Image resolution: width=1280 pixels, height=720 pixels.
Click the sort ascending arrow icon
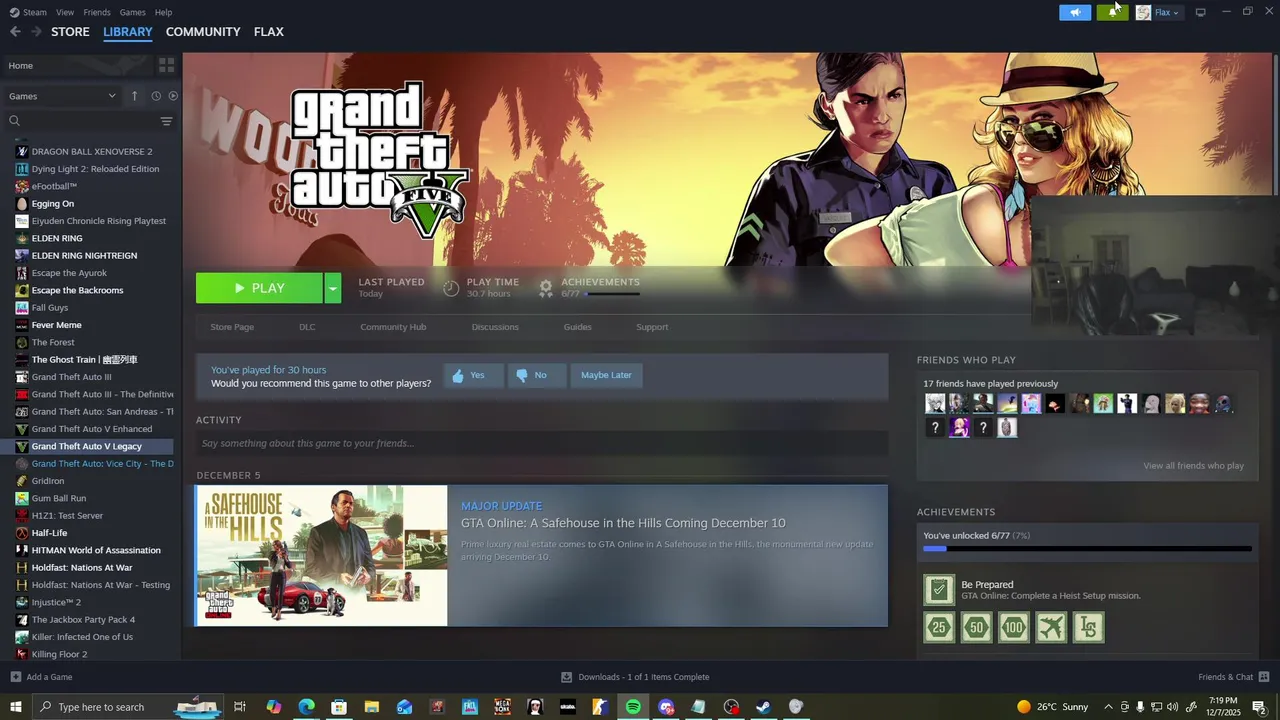point(134,96)
